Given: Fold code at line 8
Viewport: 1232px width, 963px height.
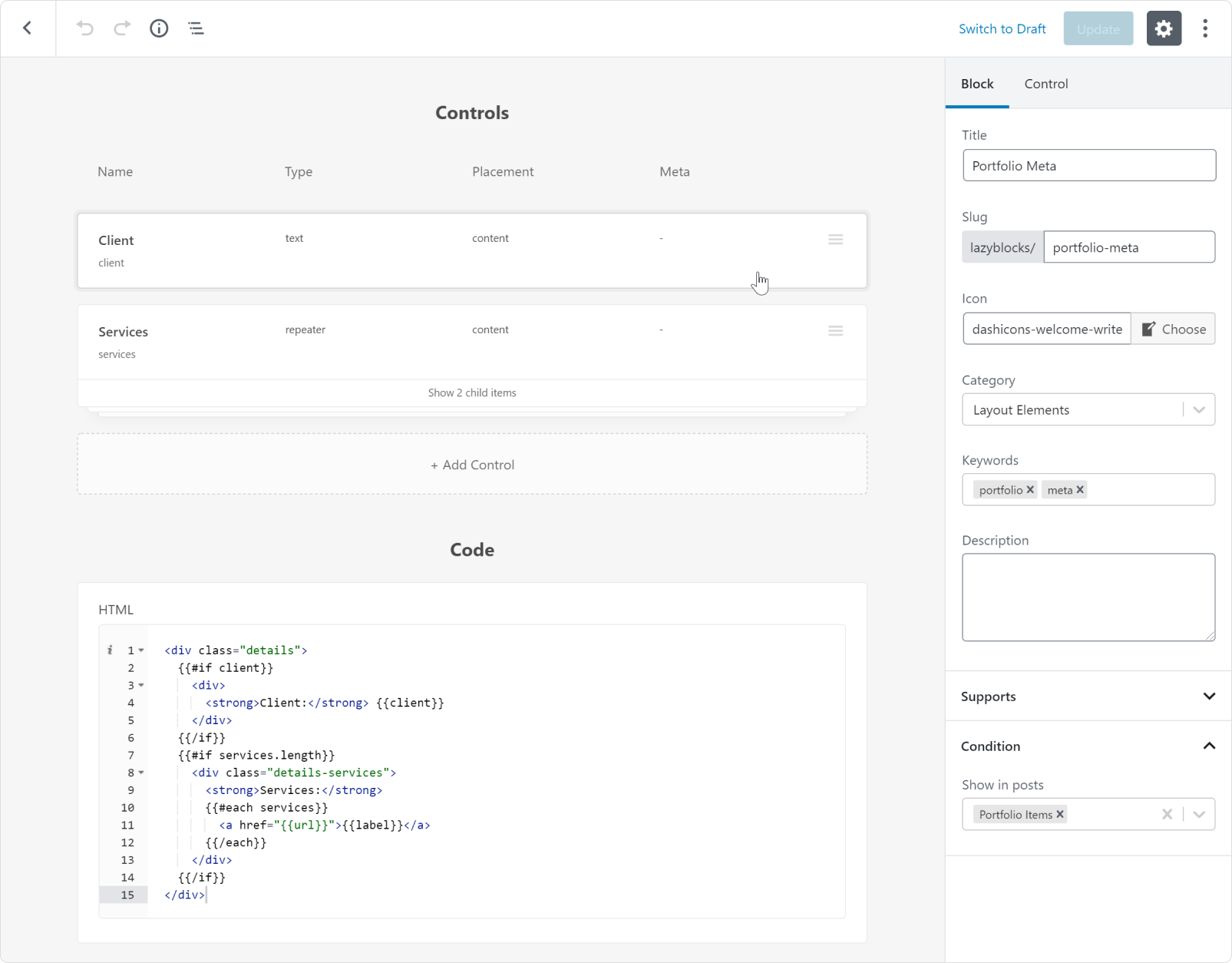Looking at the screenshot, I should click(x=141, y=773).
